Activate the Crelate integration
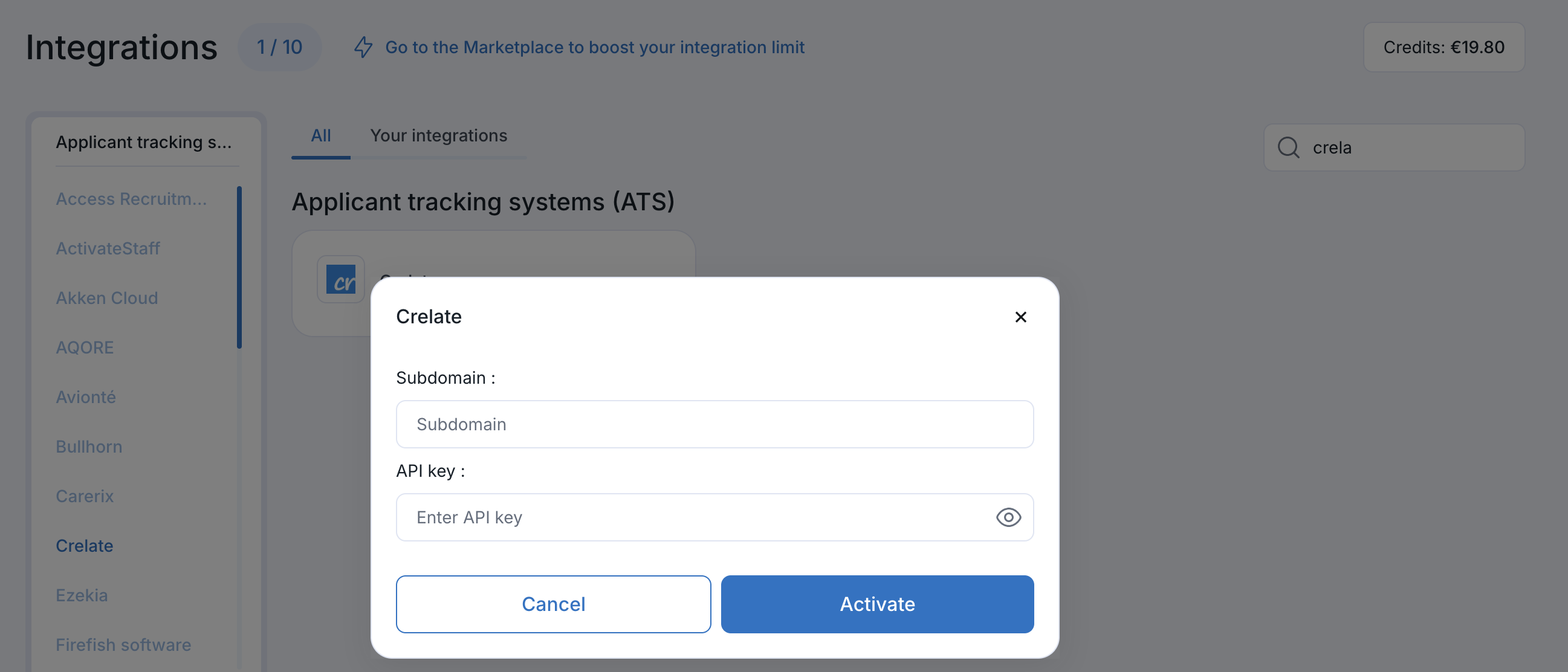 [877, 604]
